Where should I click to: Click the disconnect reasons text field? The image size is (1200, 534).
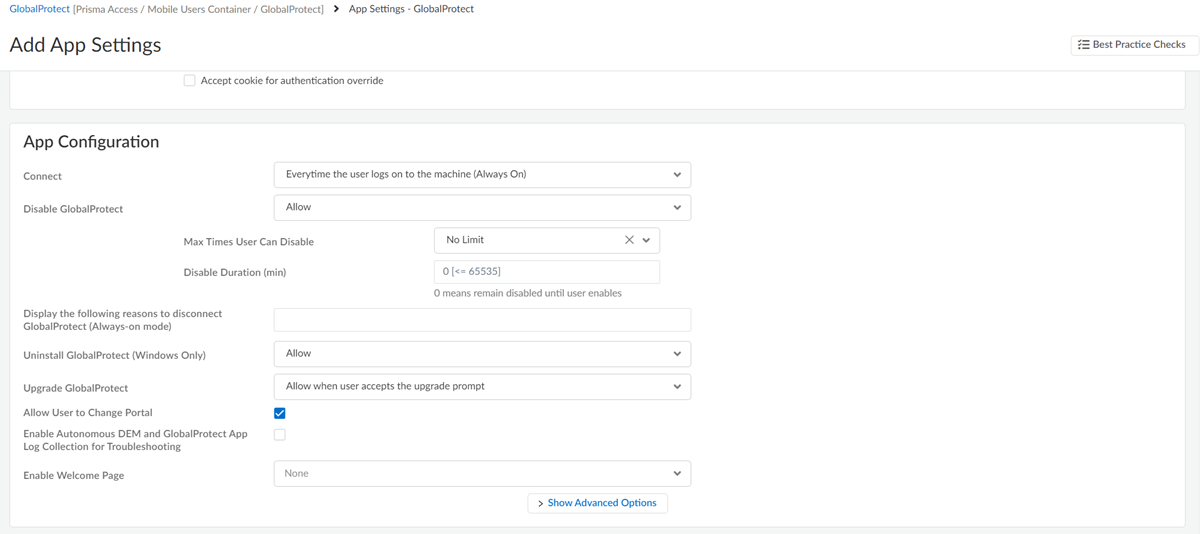tap(482, 320)
